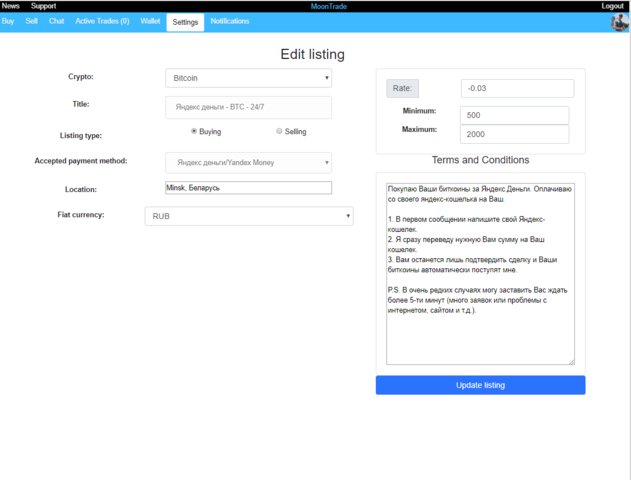View Active Trades (0) tab
The image size is (631, 480).
coord(102,21)
